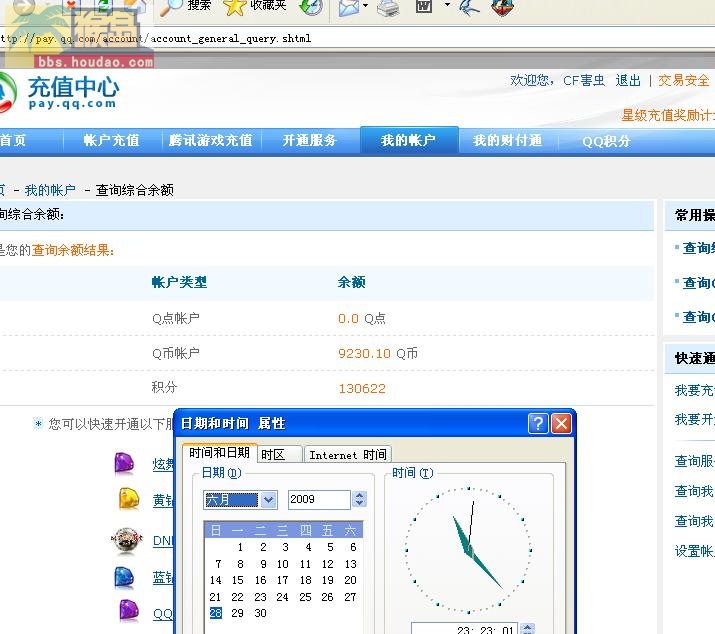This screenshot has height=634, width=715.
Task: Open the 交易安全 link
Action: point(683,81)
